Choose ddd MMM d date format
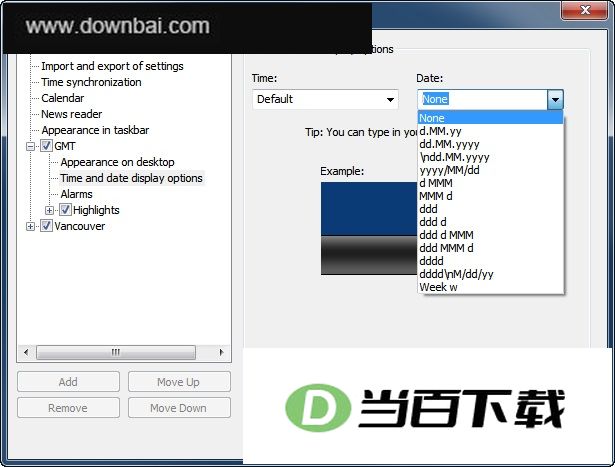 tap(491, 248)
